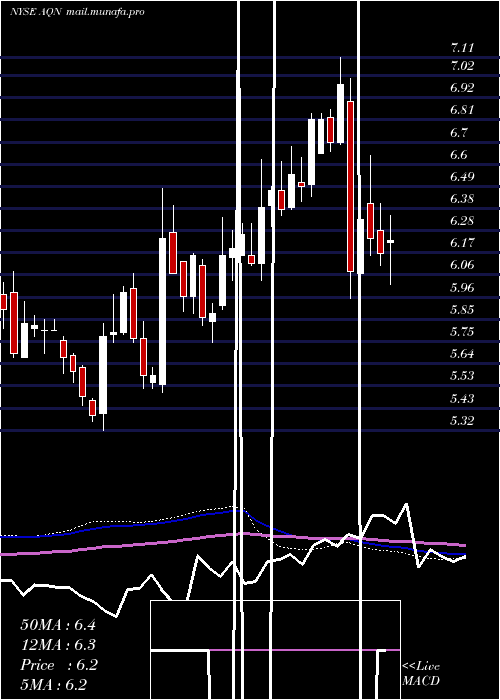500x700 pixels.
Task: Click the 6.28 price axis label
Action: 462,221
